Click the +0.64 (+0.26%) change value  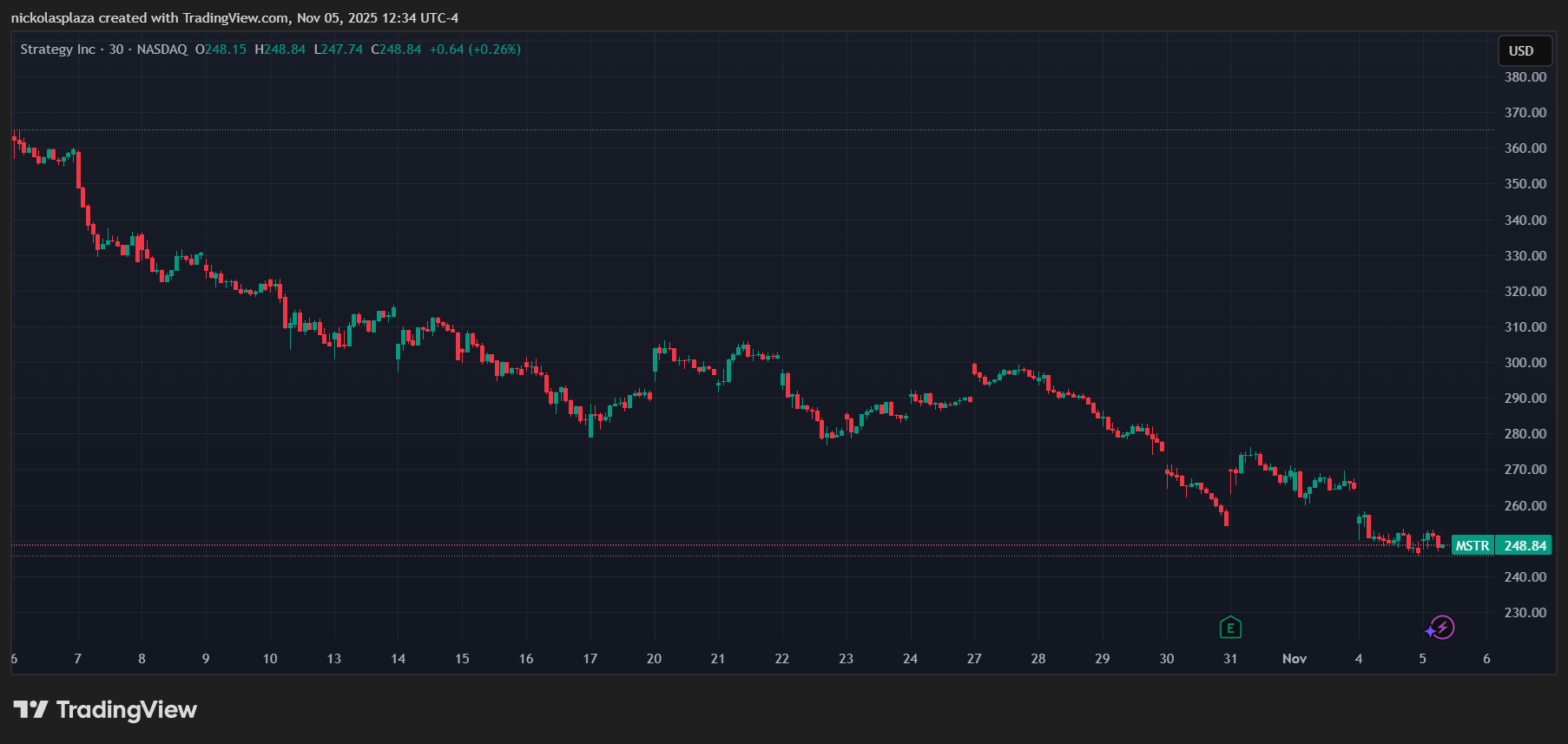click(x=475, y=49)
